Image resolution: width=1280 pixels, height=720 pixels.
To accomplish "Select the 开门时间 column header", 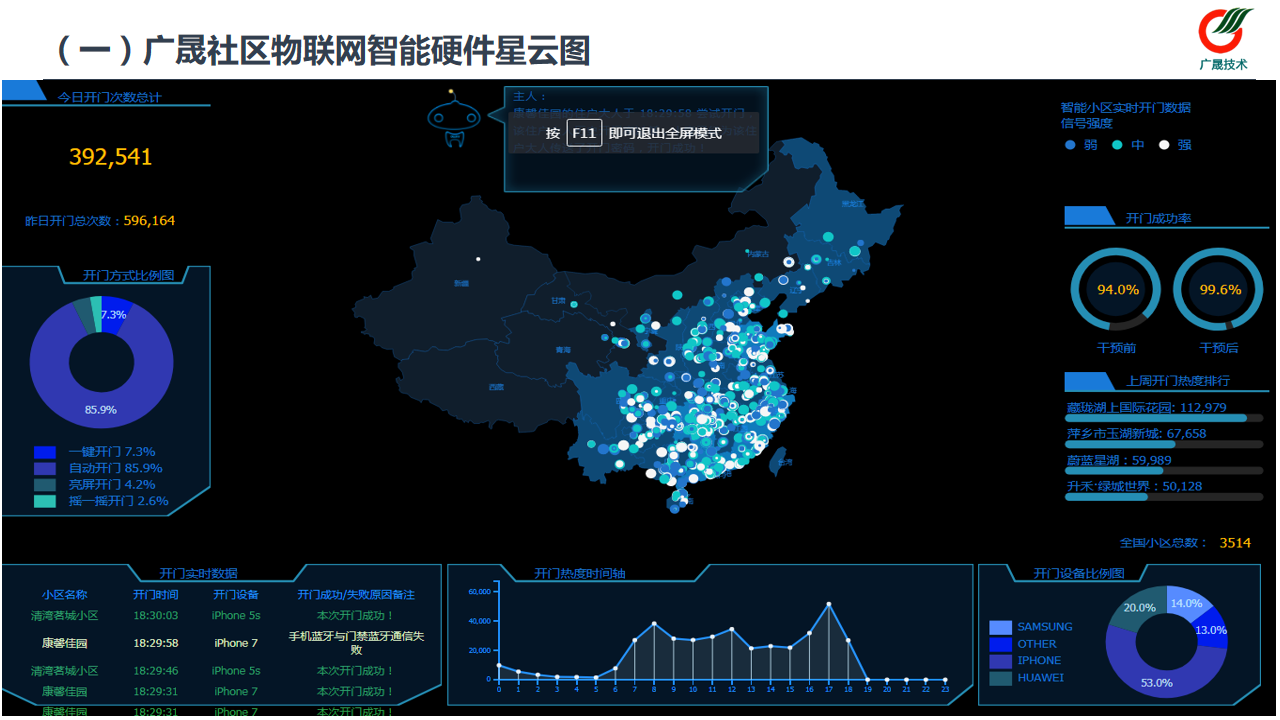I will pos(155,595).
